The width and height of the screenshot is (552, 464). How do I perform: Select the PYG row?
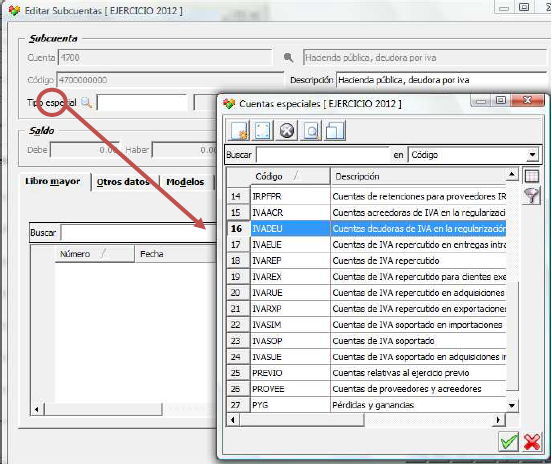pos(366,405)
